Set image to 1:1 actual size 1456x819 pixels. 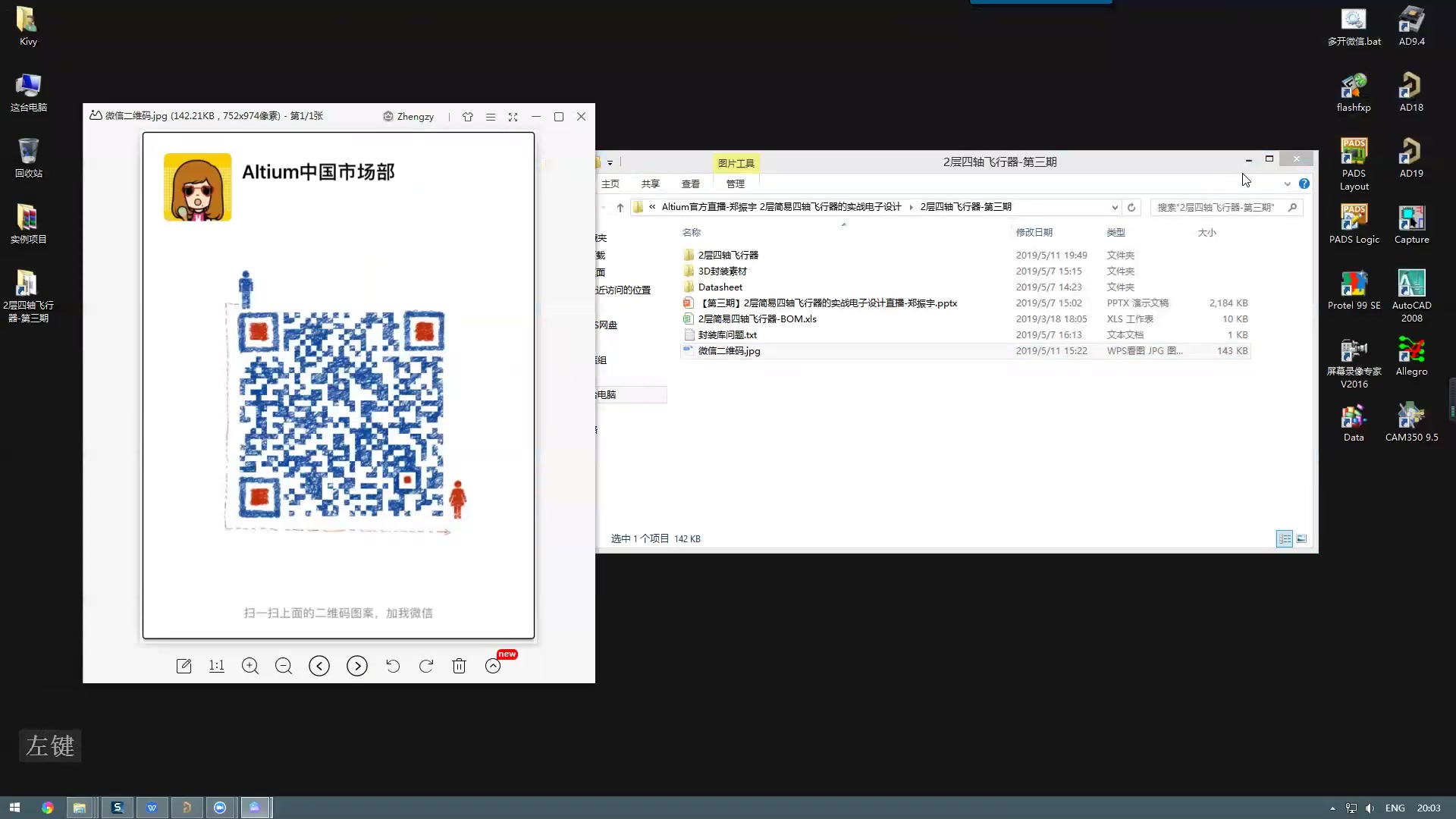tap(217, 666)
